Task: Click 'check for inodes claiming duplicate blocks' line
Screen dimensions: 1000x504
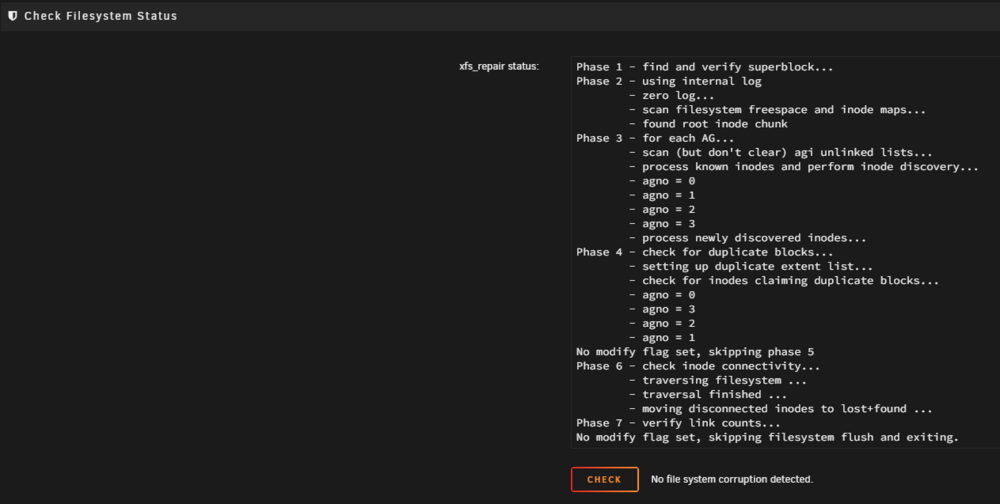Action: [x=784, y=281]
